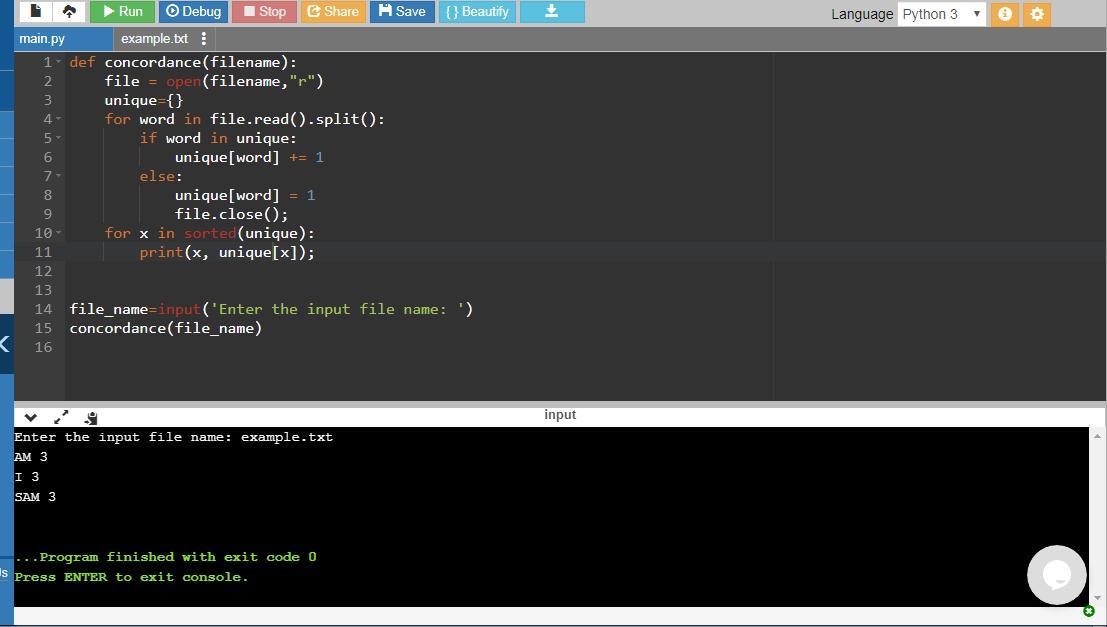Screen dimensions: 1107x627
Task: Open the orange info icon
Action: click(x=1007, y=14)
